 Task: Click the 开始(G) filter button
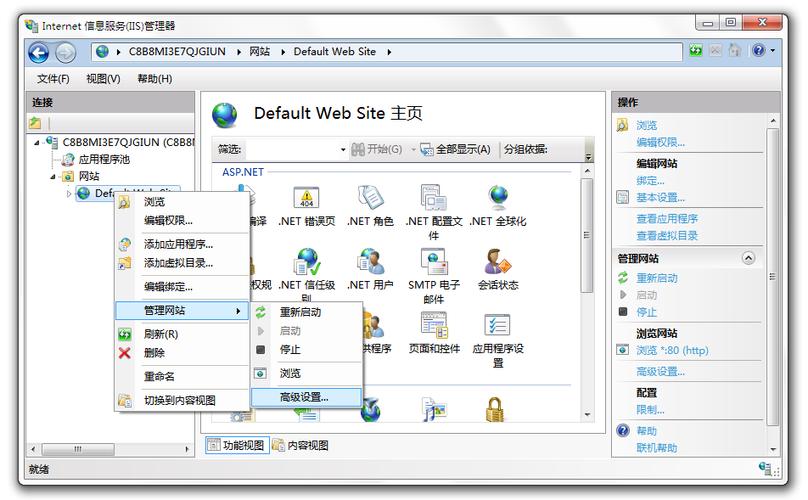[x=377, y=149]
